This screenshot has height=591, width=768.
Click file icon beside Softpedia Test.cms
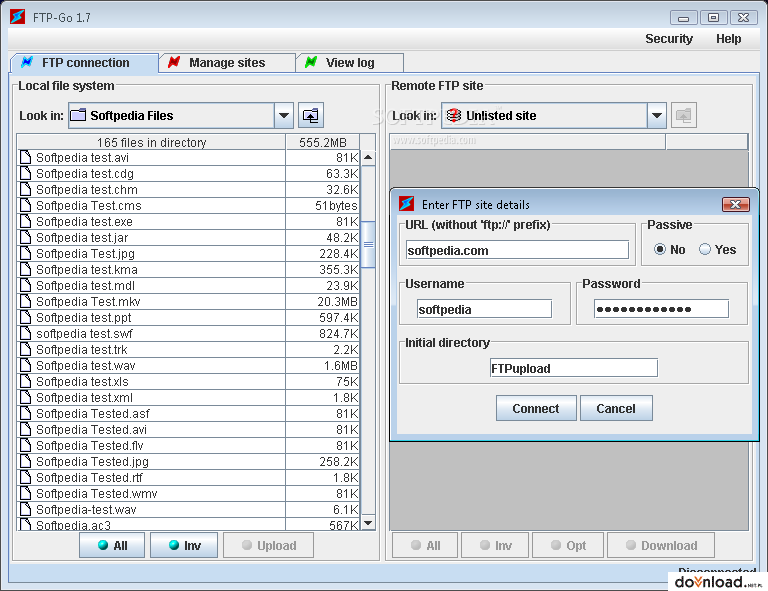pyautogui.click(x=25, y=205)
